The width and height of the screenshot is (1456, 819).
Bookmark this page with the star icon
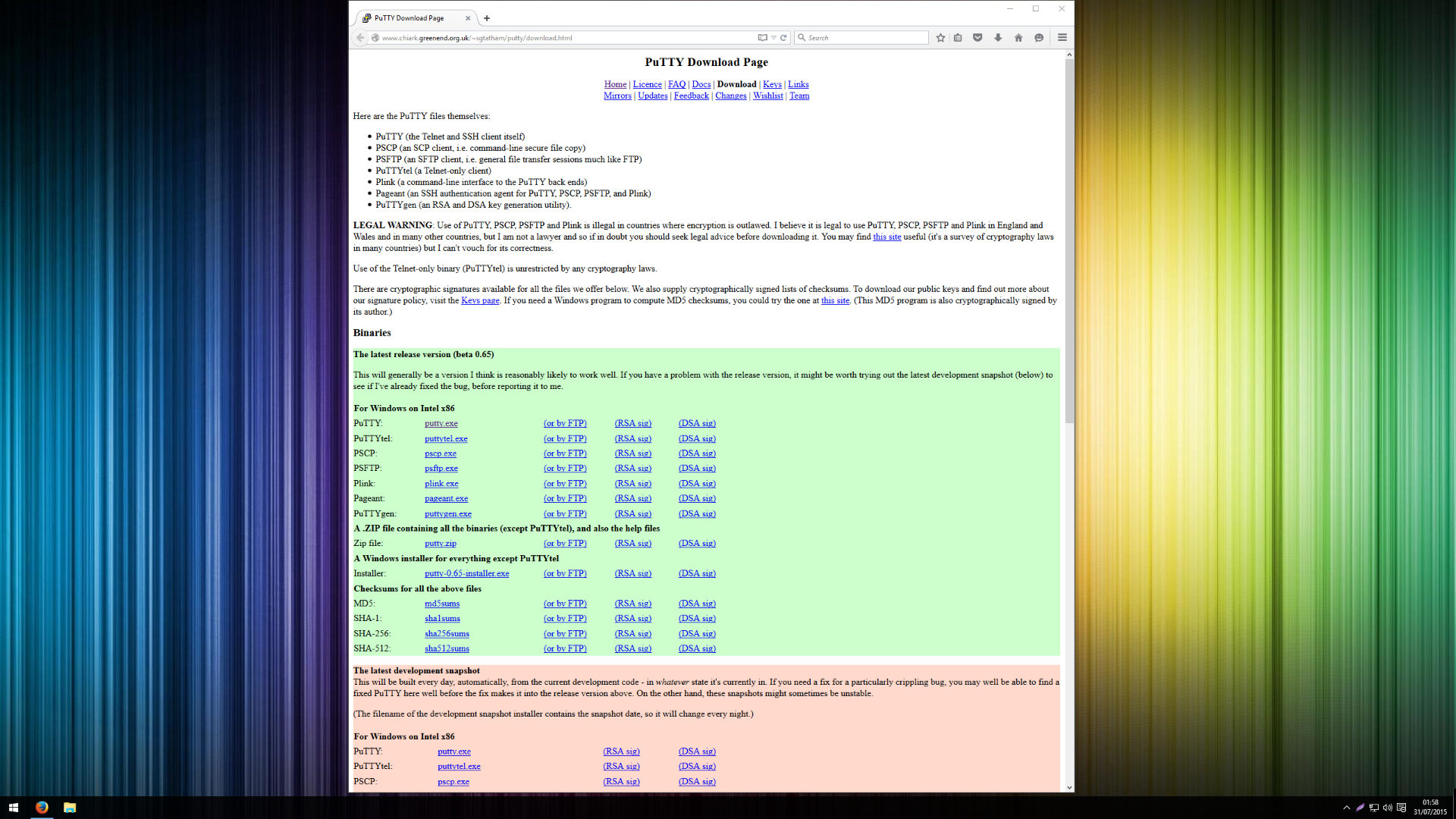click(x=940, y=37)
